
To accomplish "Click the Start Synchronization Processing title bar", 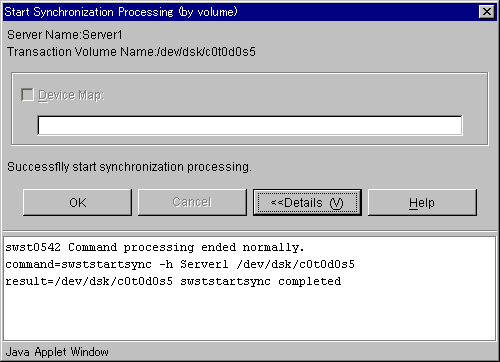I will [240, 12].
